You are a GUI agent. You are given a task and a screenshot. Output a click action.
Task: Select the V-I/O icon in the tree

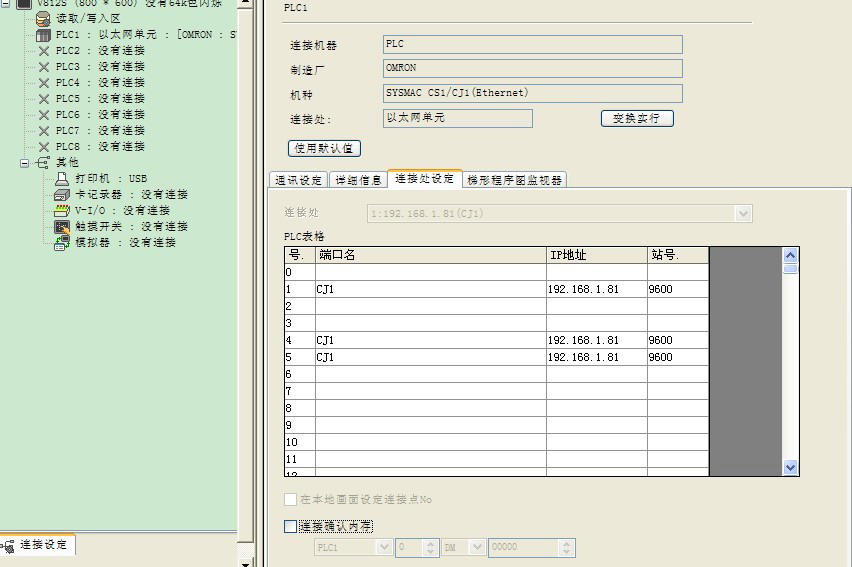point(62,210)
